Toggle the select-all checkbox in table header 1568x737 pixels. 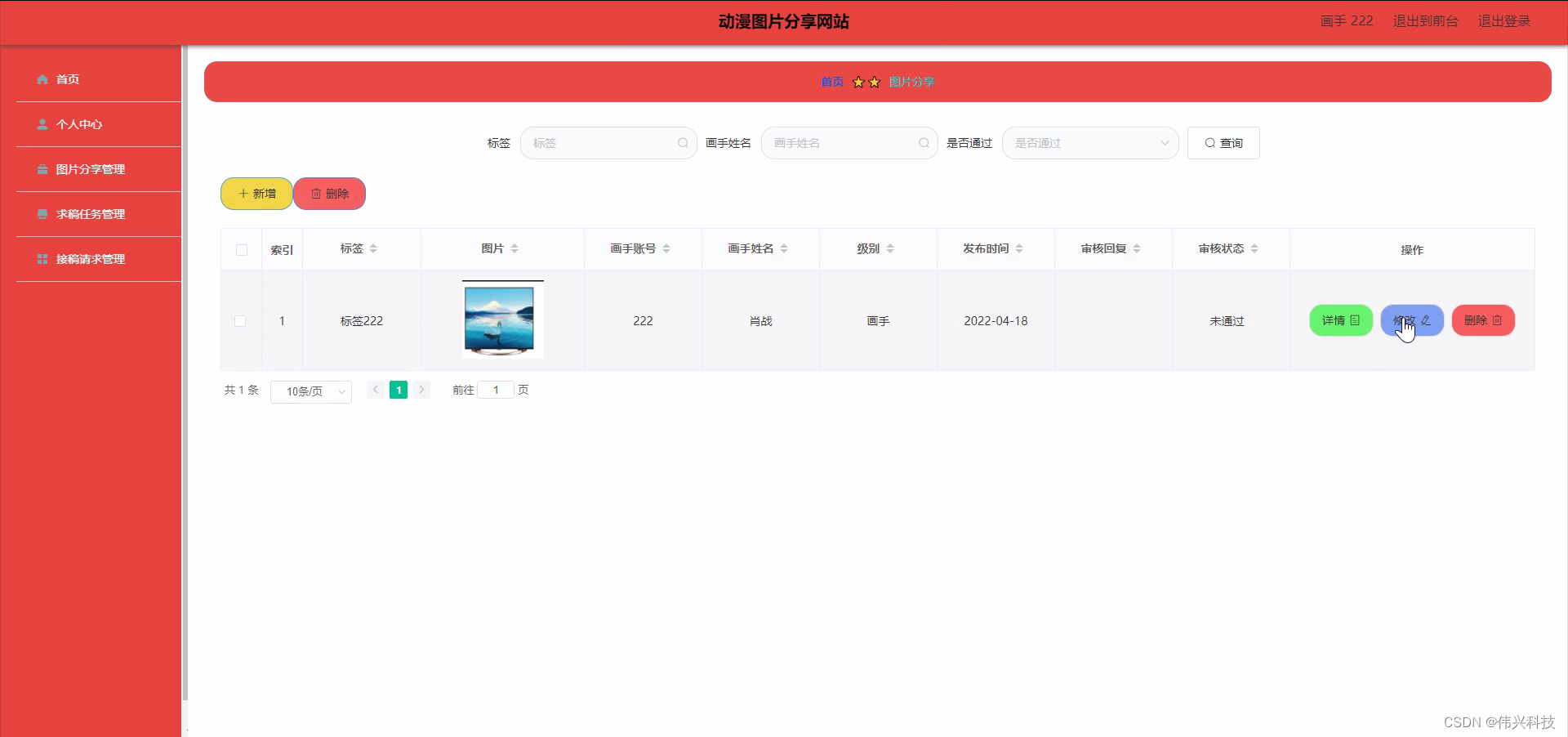point(240,251)
